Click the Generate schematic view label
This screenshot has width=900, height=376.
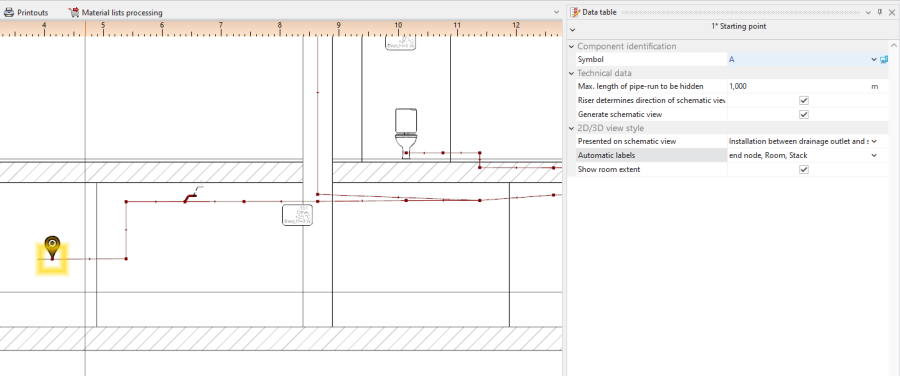click(619, 114)
